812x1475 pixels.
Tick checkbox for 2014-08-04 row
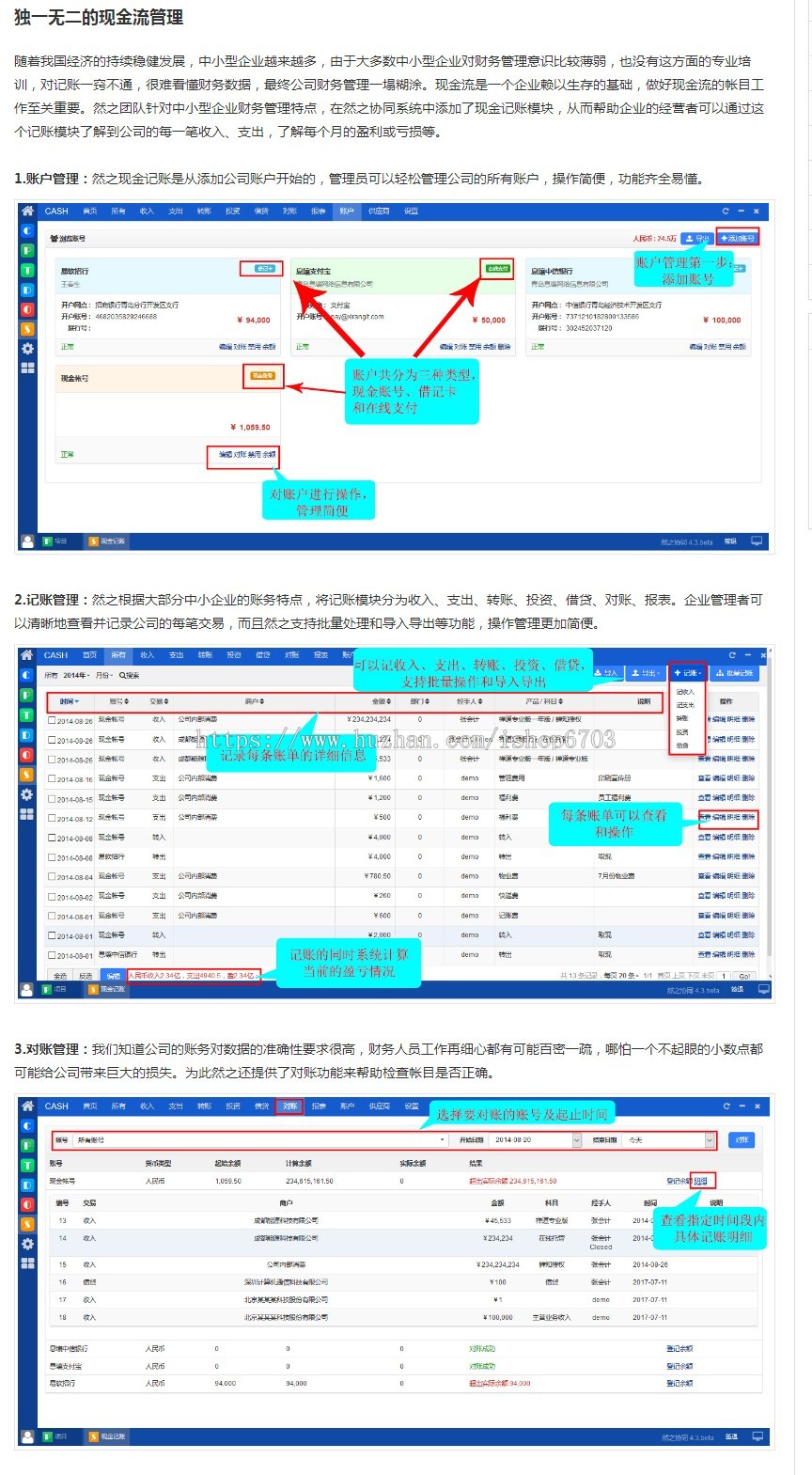click(x=52, y=877)
